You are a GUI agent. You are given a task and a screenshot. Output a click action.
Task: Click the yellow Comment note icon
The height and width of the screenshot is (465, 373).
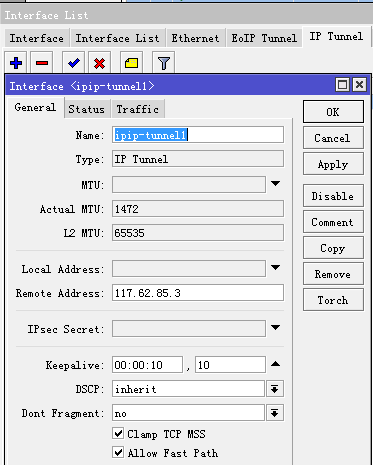pos(131,63)
